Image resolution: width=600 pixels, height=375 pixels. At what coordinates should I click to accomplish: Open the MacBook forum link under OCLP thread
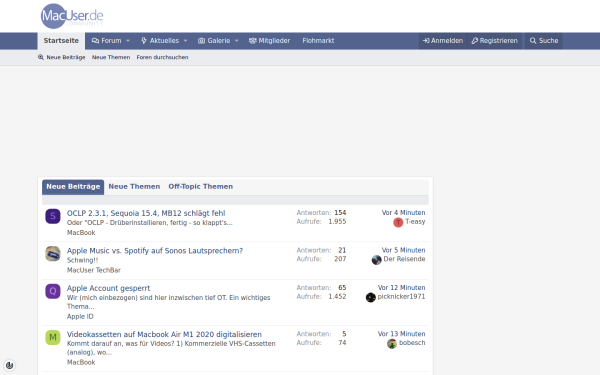coord(81,233)
